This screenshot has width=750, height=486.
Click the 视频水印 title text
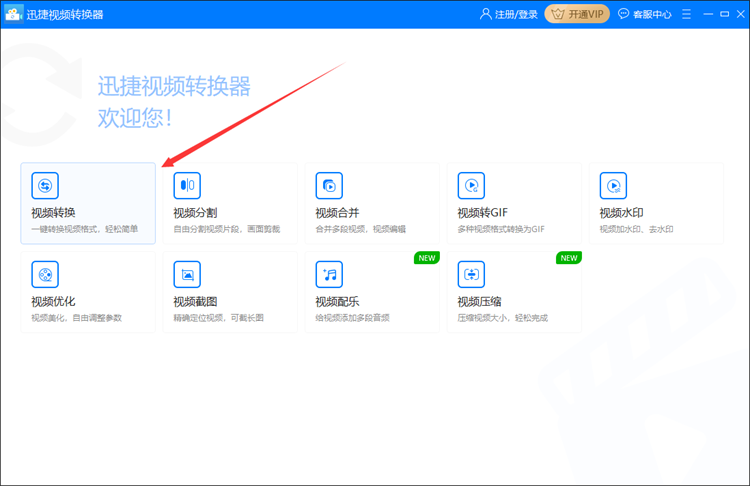(621, 212)
